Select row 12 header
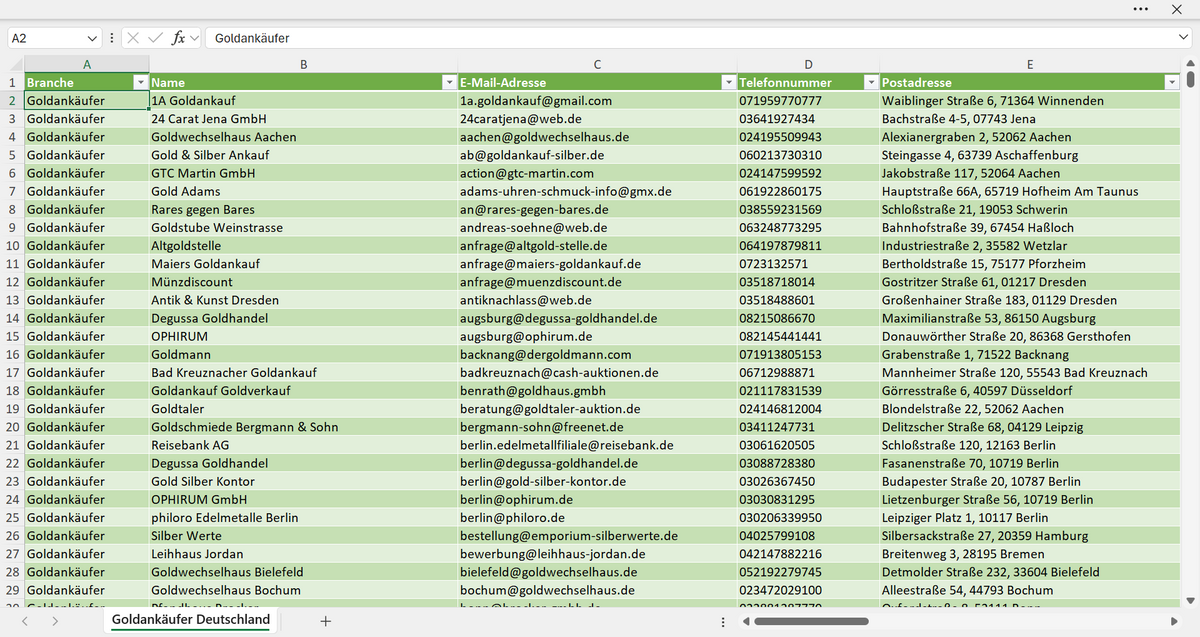The image size is (1200, 637). 12,282
